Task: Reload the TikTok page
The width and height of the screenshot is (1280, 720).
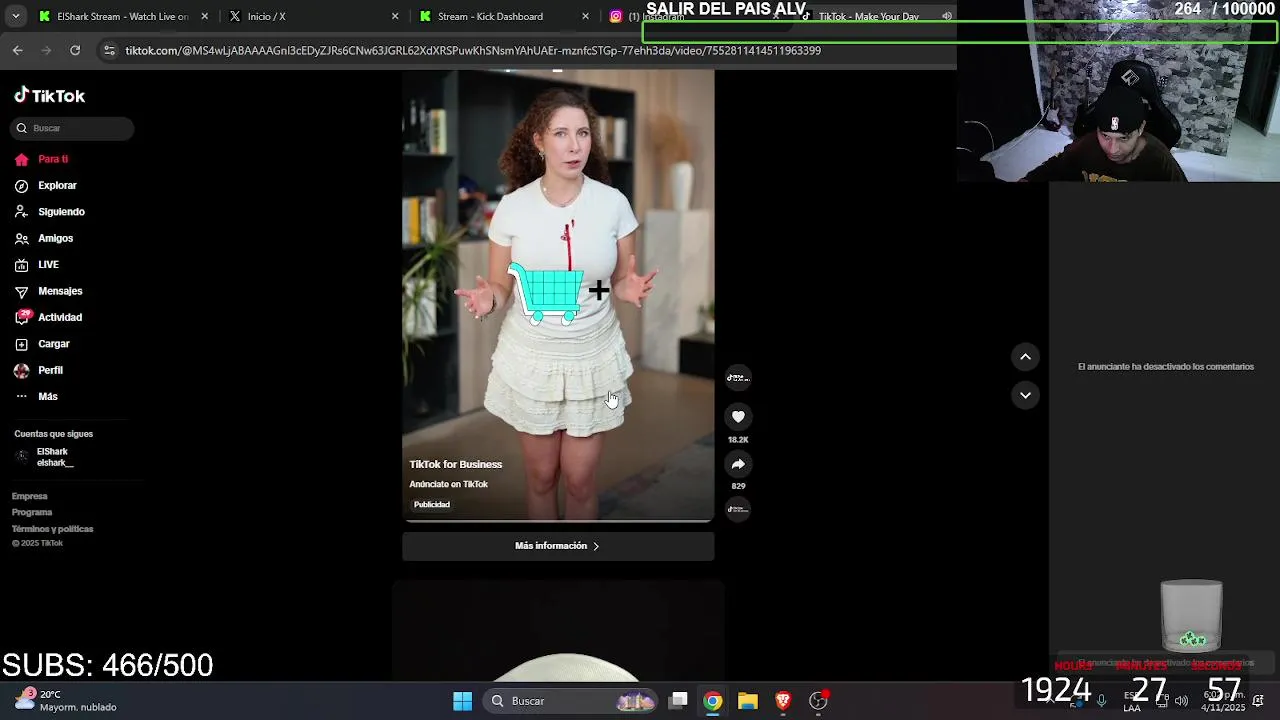Action: [x=75, y=50]
